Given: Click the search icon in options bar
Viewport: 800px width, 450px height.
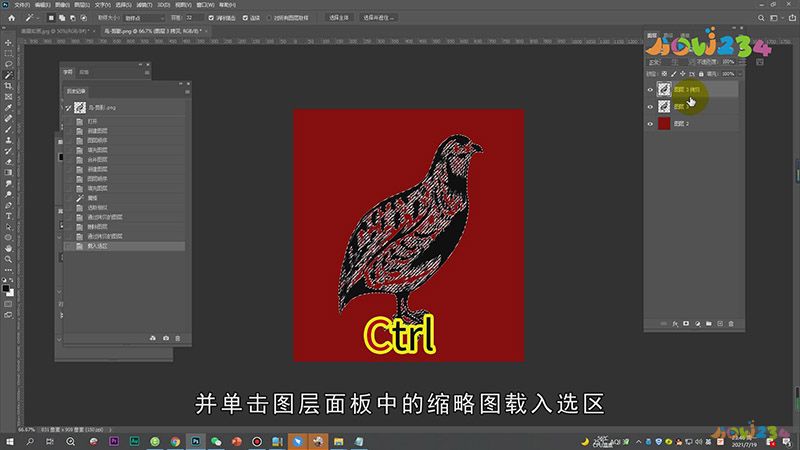Looking at the screenshot, I should coord(761,18).
